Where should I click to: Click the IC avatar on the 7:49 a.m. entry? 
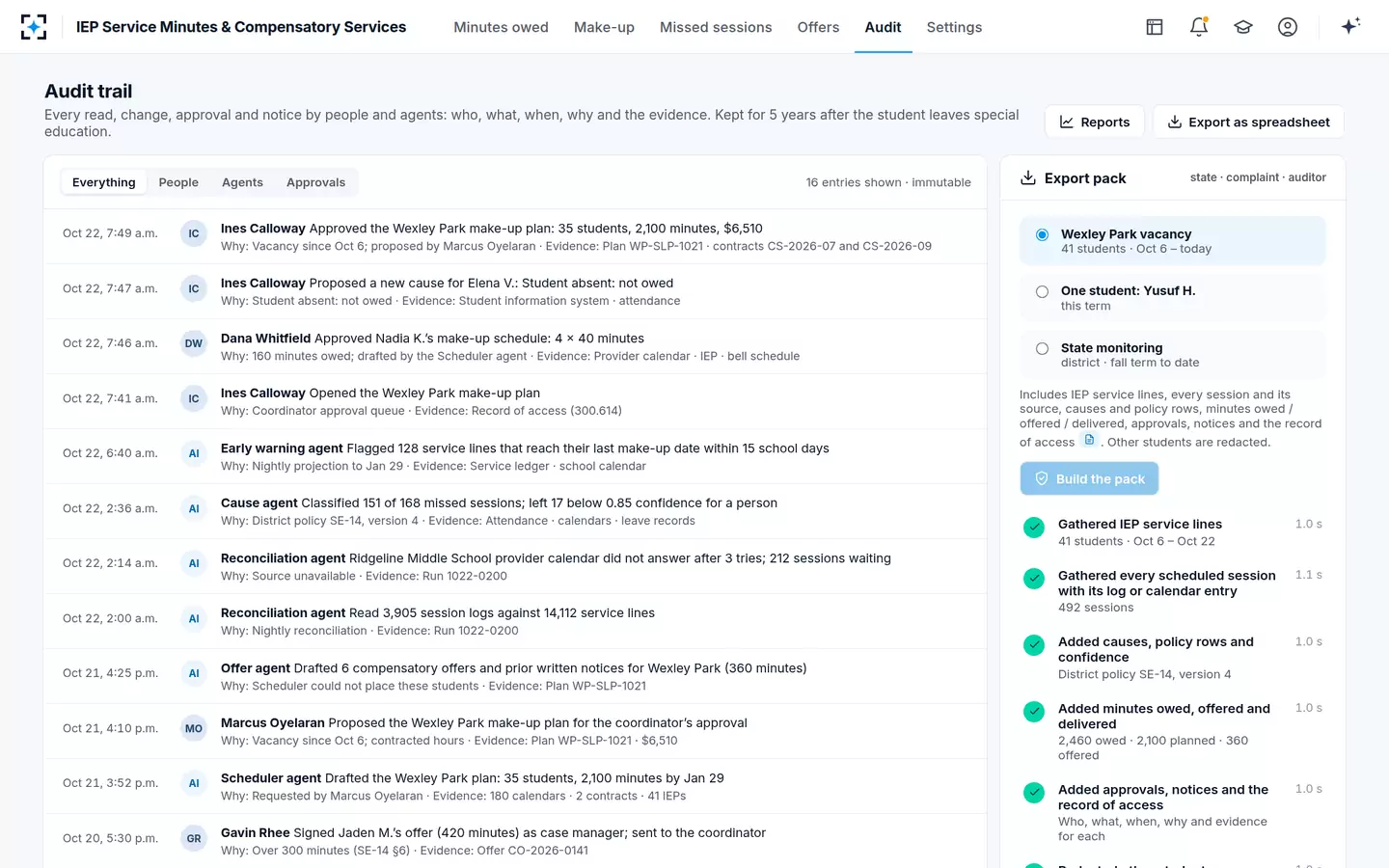click(194, 233)
